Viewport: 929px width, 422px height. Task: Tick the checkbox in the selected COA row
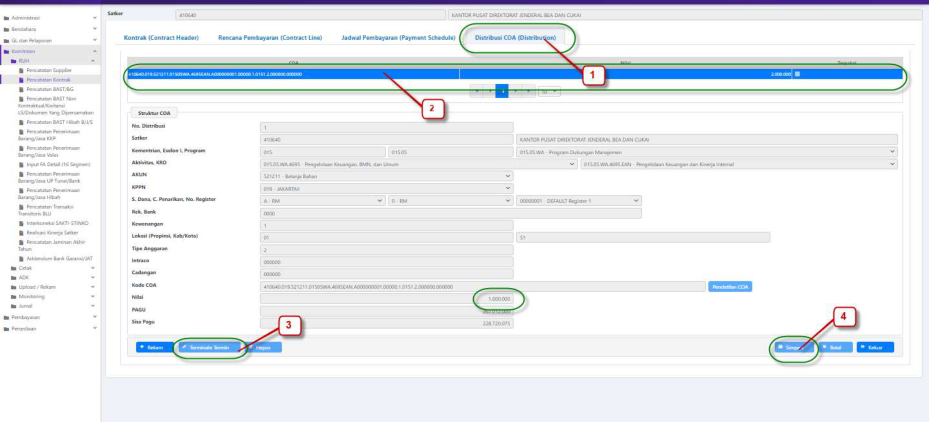coord(797,73)
